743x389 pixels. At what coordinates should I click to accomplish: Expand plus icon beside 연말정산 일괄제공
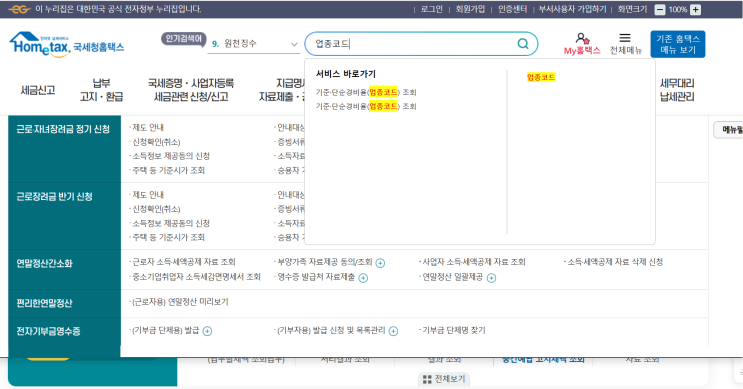(491, 278)
